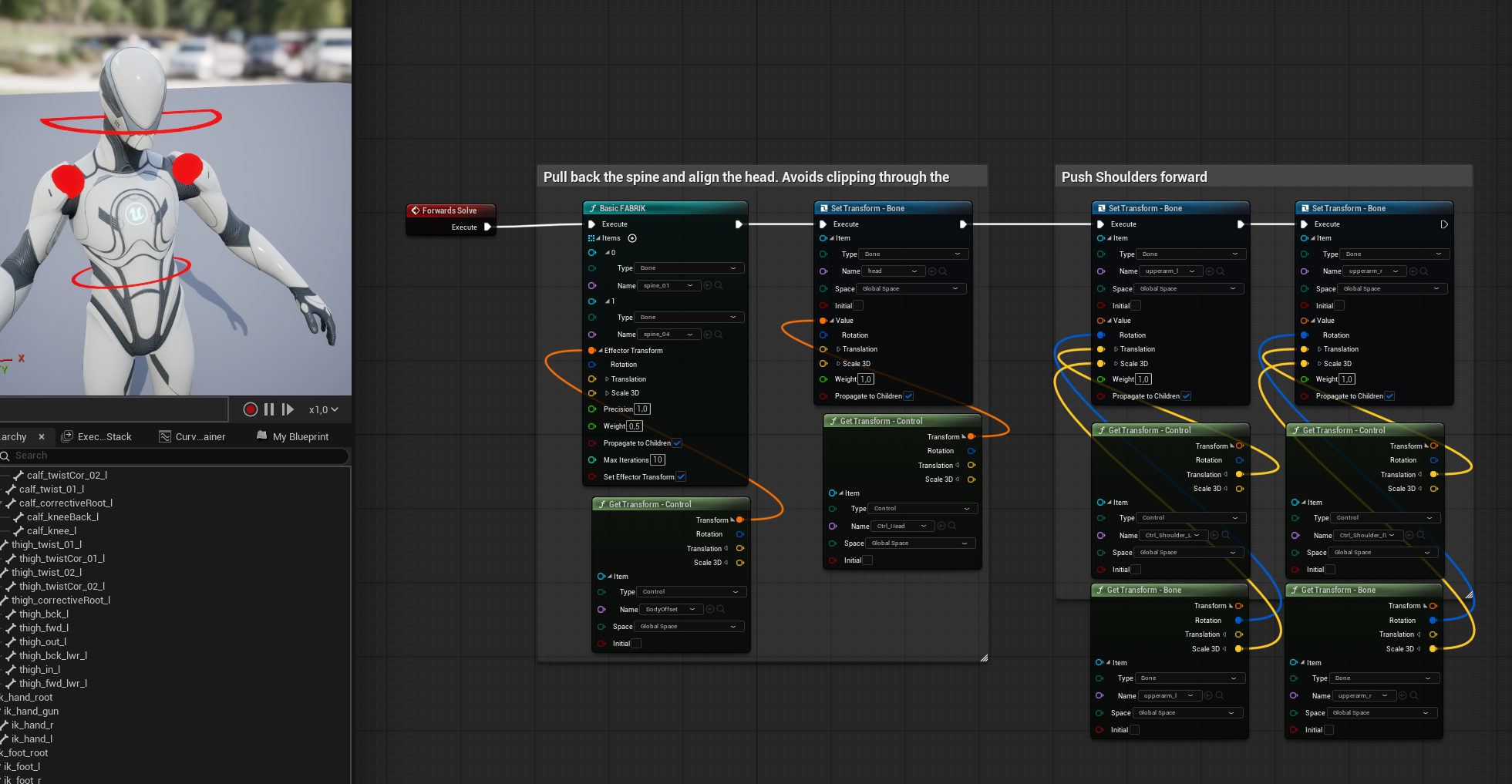Image resolution: width=1512 pixels, height=784 pixels.
Task: Toggle Propagate to Children on Basic FABRIK node
Action: [677, 443]
